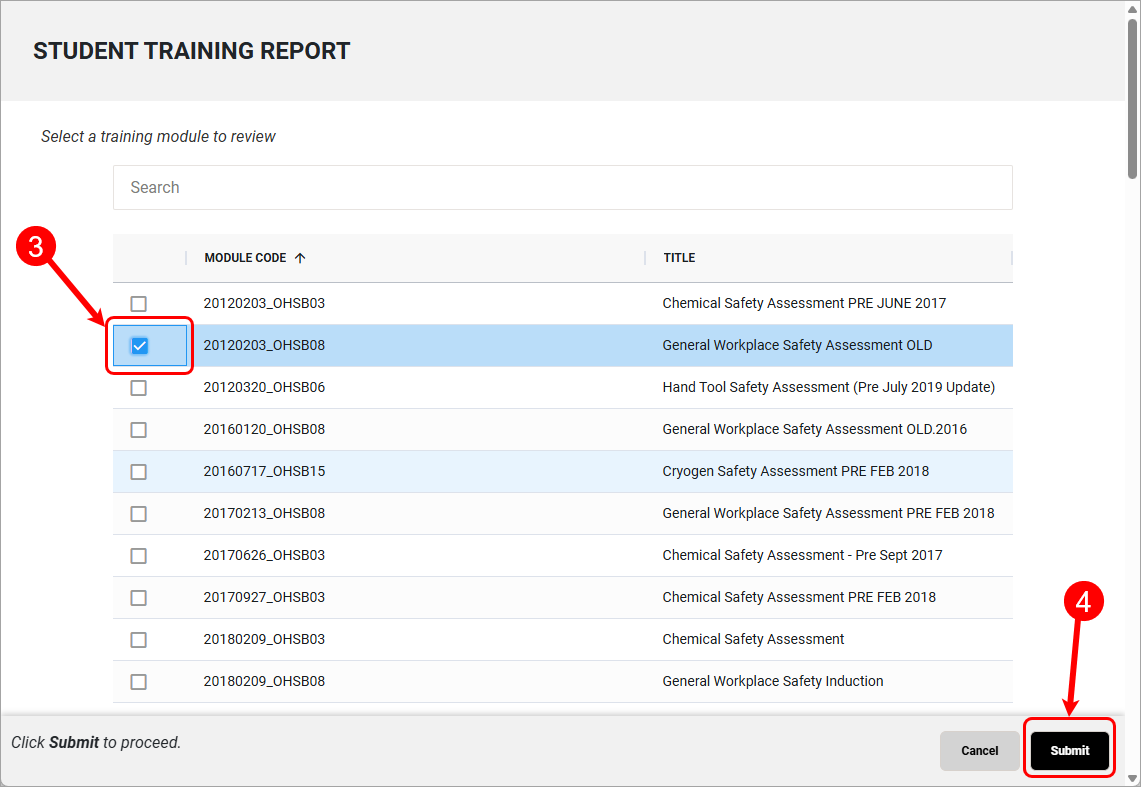Click the vertical scrollbar thumb

coord(1132,98)
